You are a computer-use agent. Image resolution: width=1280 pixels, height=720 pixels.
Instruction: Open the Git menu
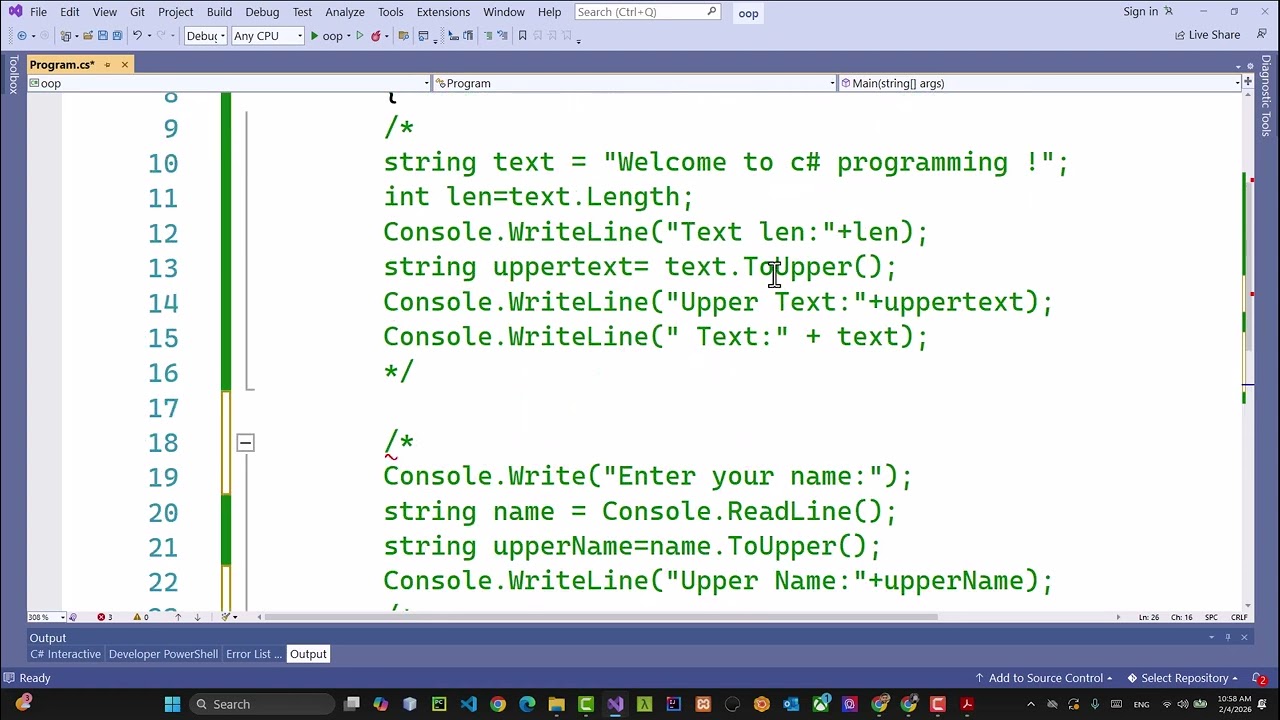(x=137, y=12)
